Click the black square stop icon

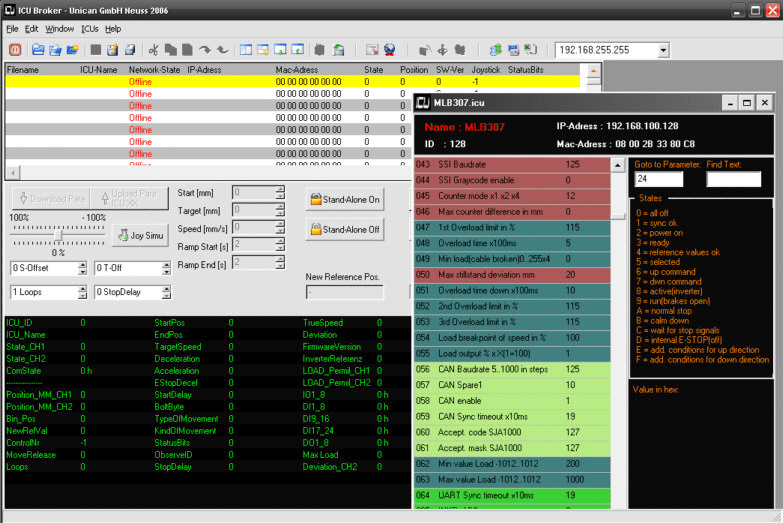[x=95, y=50]
